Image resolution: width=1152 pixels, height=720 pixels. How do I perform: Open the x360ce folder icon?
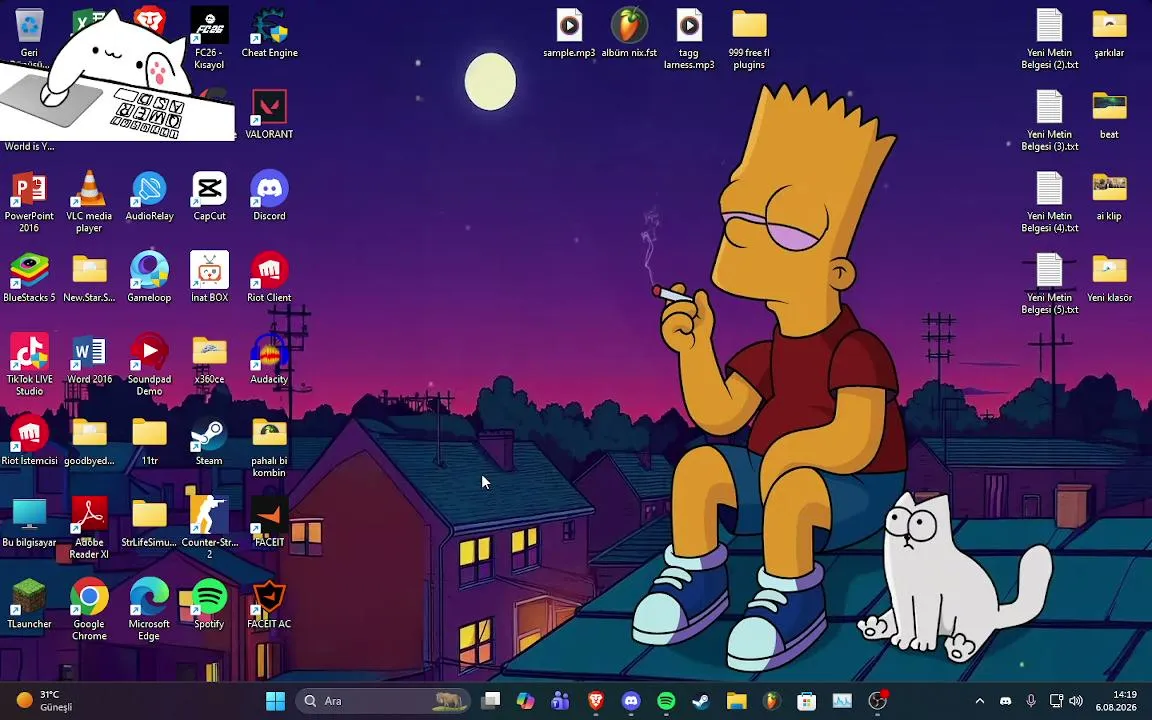pyautogui.click(x=209, y=359)
